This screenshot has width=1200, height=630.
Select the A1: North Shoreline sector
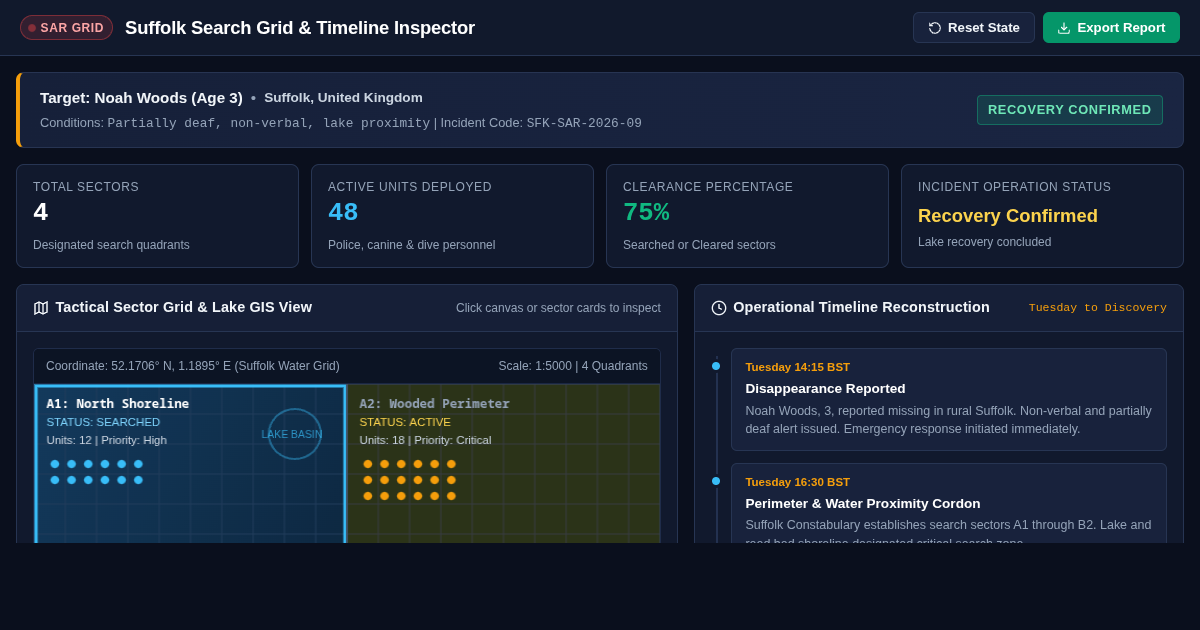coord(190,464)
